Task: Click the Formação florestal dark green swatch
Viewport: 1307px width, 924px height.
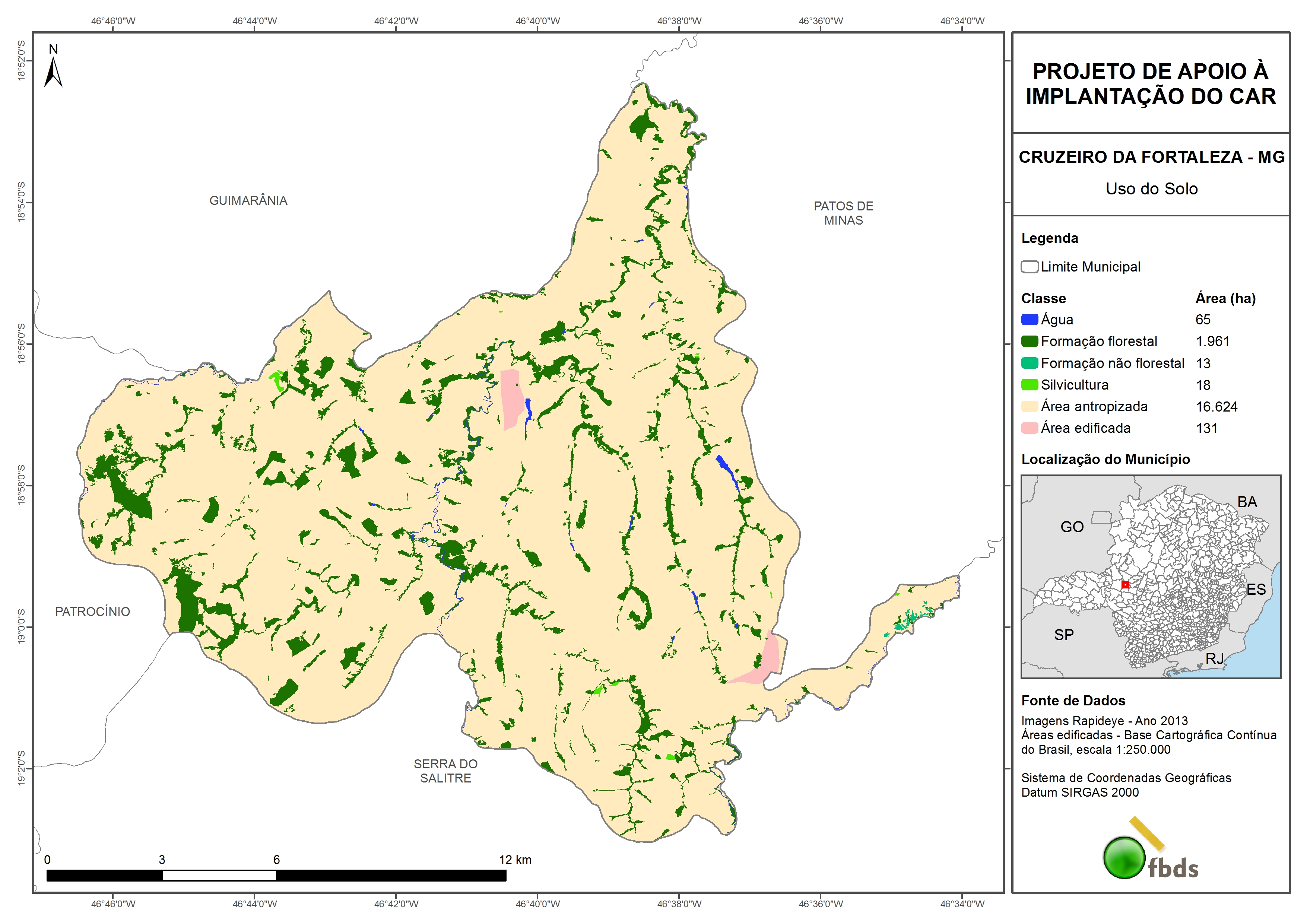Action: coord(1029,341)
